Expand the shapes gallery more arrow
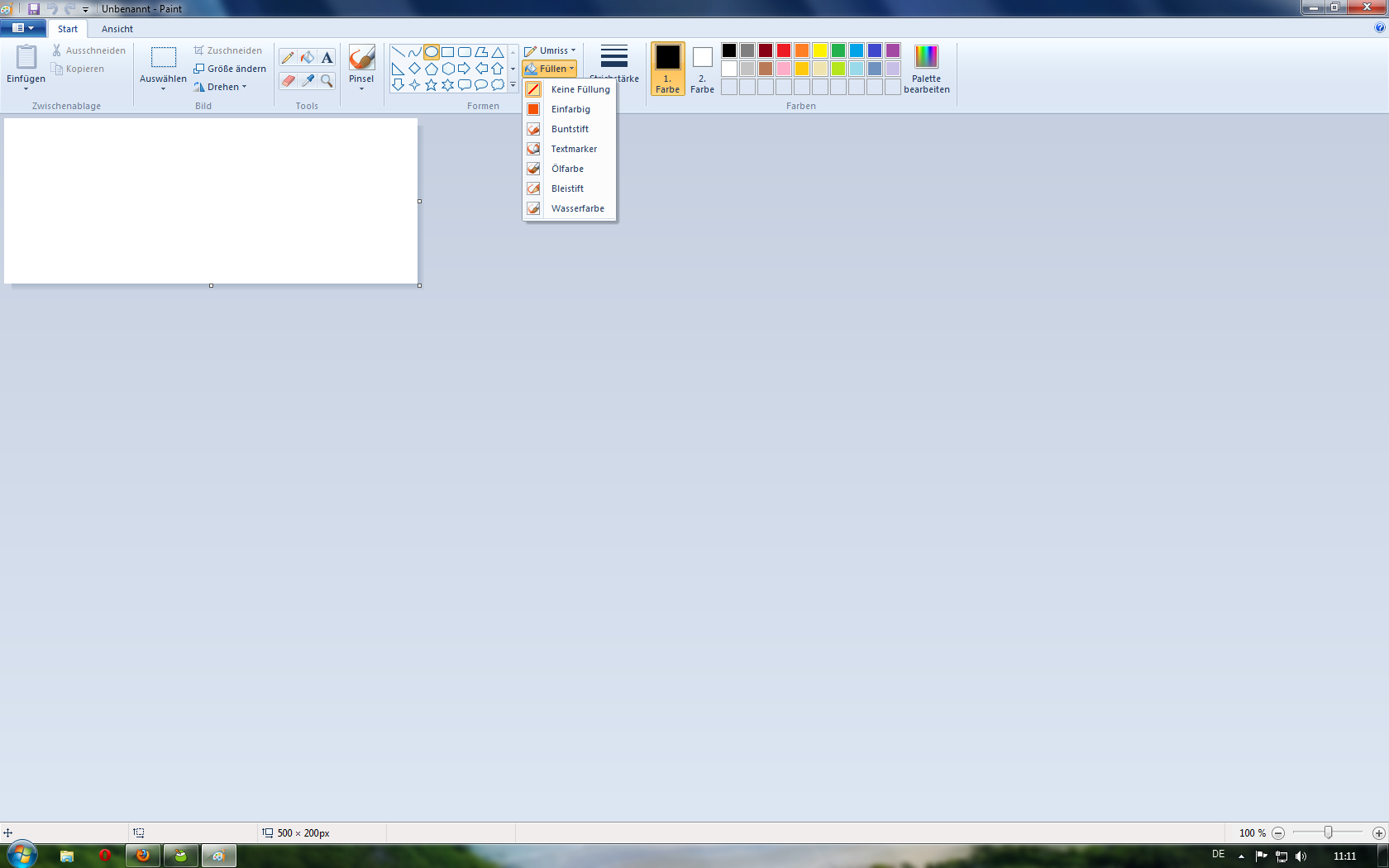This screenshot has width=1389, height=868. pyautogui.click(x=513, y=85)
